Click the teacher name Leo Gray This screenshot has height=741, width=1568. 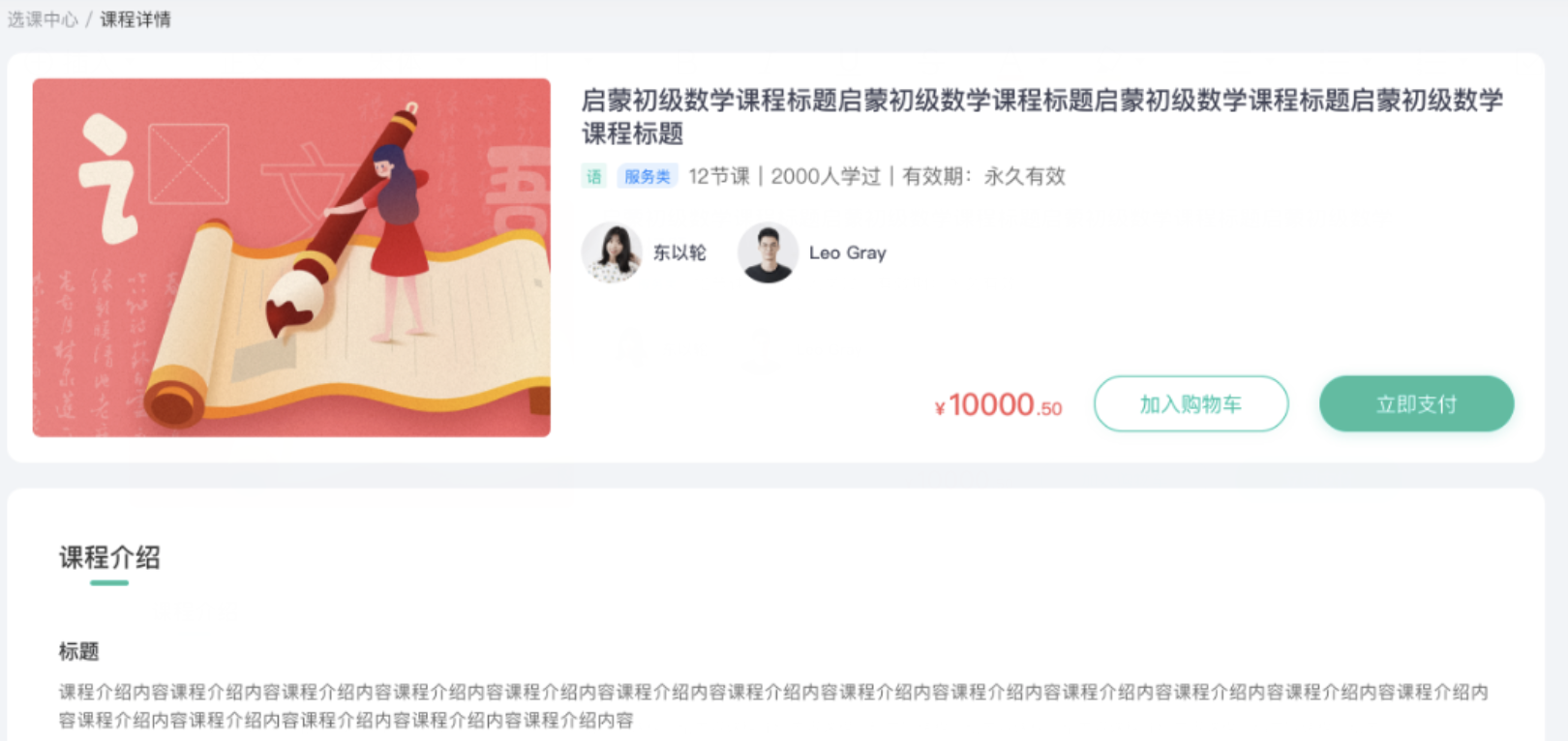pyautogui.click(x=848, y=252)
